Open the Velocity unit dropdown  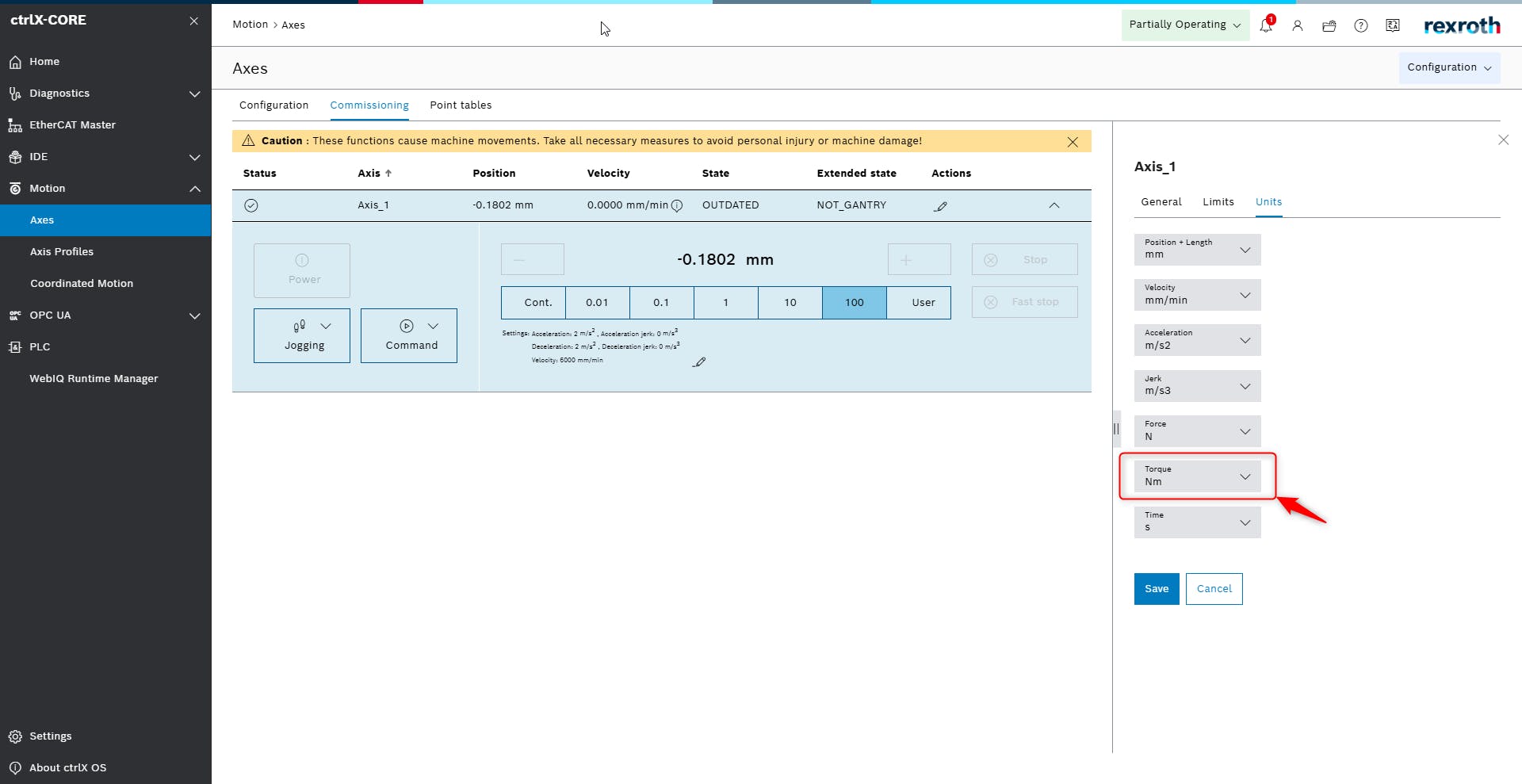pyautogui.click(x=1197, y=295)
